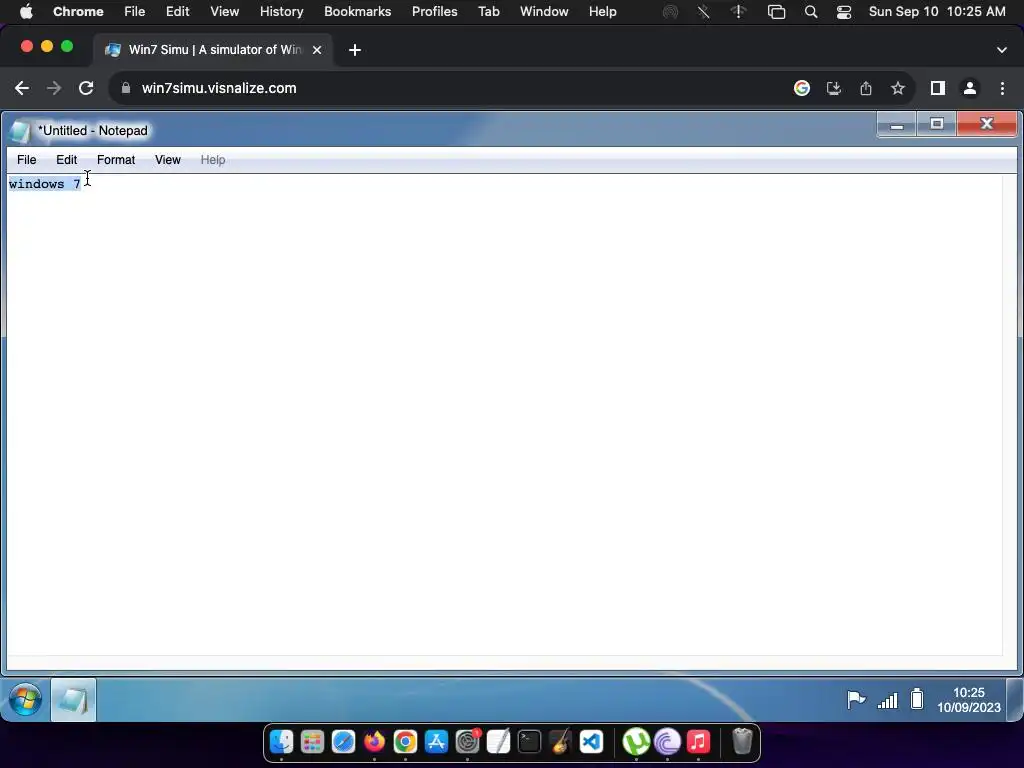This screenshot has height=768, width=1024.
Task: Click the Notepad title bar icon
Action: pos(20,131)
